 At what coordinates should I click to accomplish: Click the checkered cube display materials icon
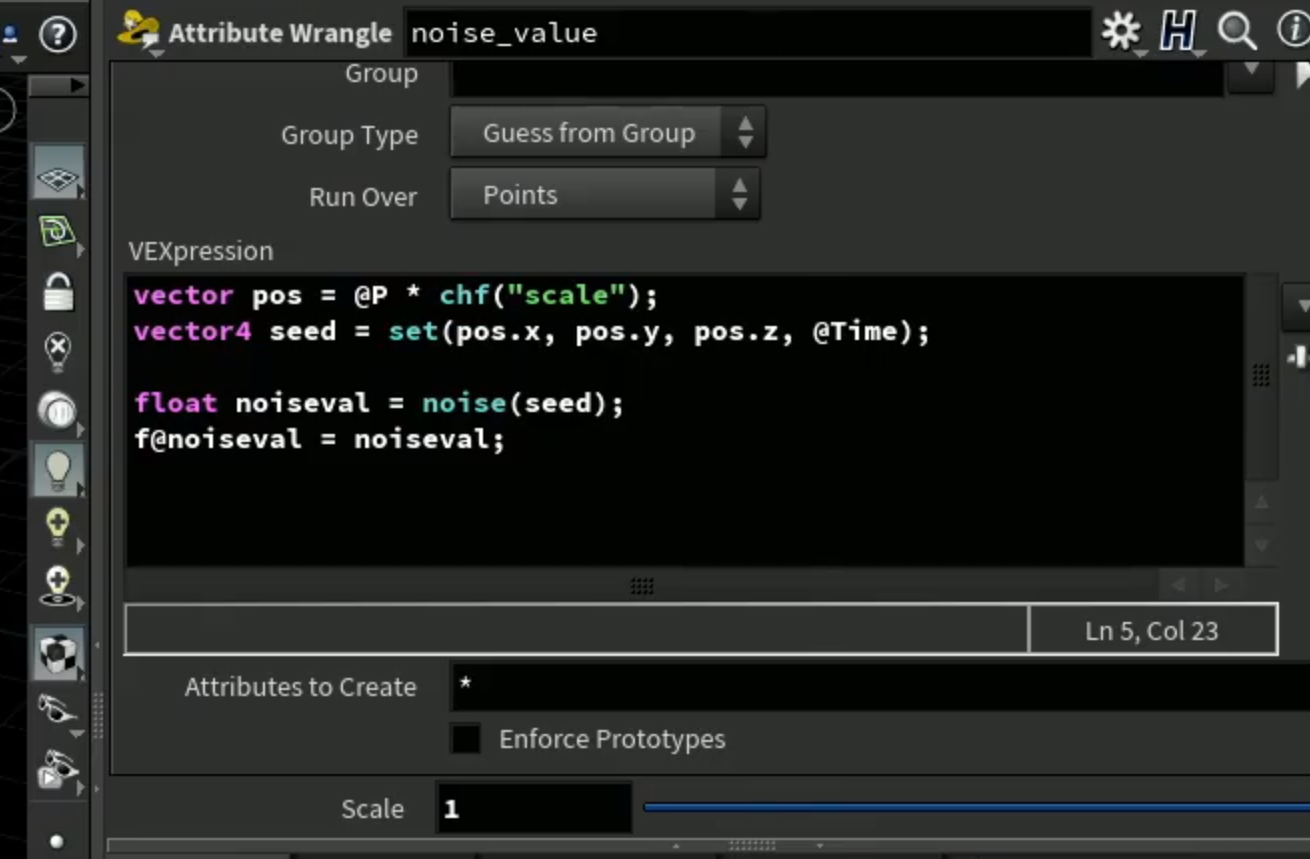click(x=58, y=653)
